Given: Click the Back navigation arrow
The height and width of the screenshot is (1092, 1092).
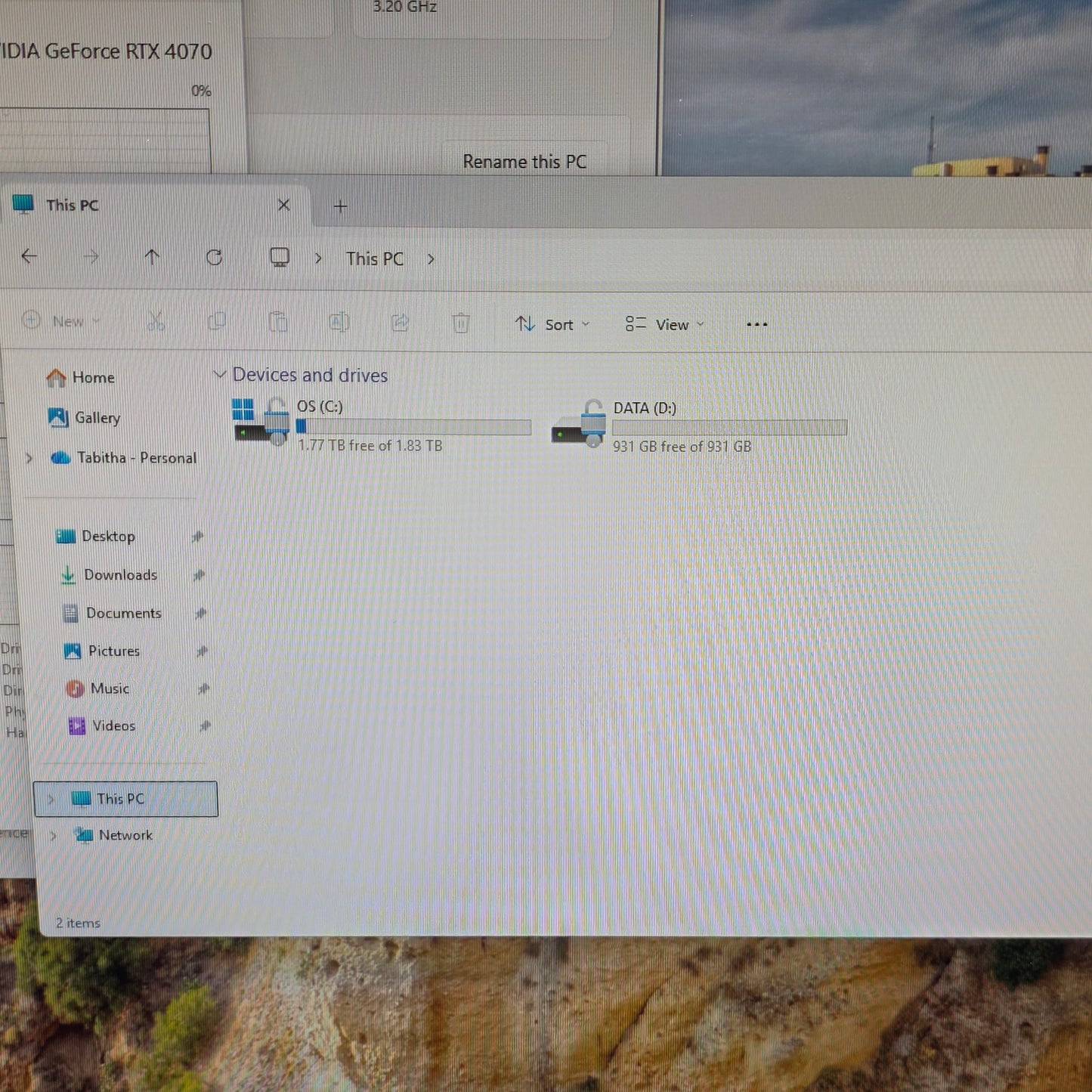Looking at the screenshot, I should [29, 257].
